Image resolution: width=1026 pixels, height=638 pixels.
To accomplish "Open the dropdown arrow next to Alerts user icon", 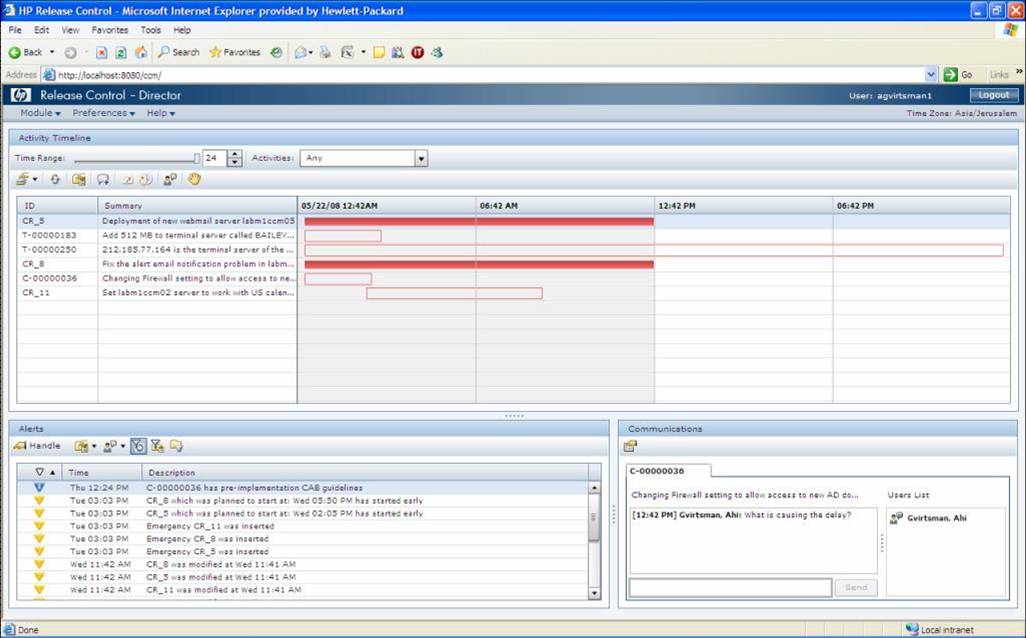I will click(x=122, y=446).
